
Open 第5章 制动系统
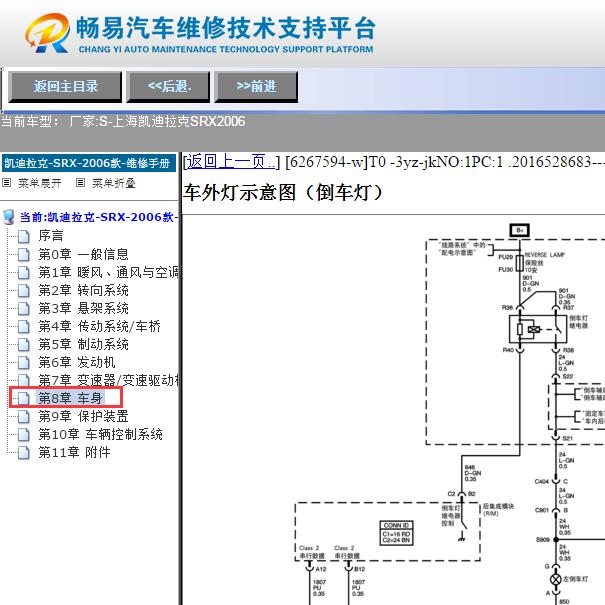point(83,344)
